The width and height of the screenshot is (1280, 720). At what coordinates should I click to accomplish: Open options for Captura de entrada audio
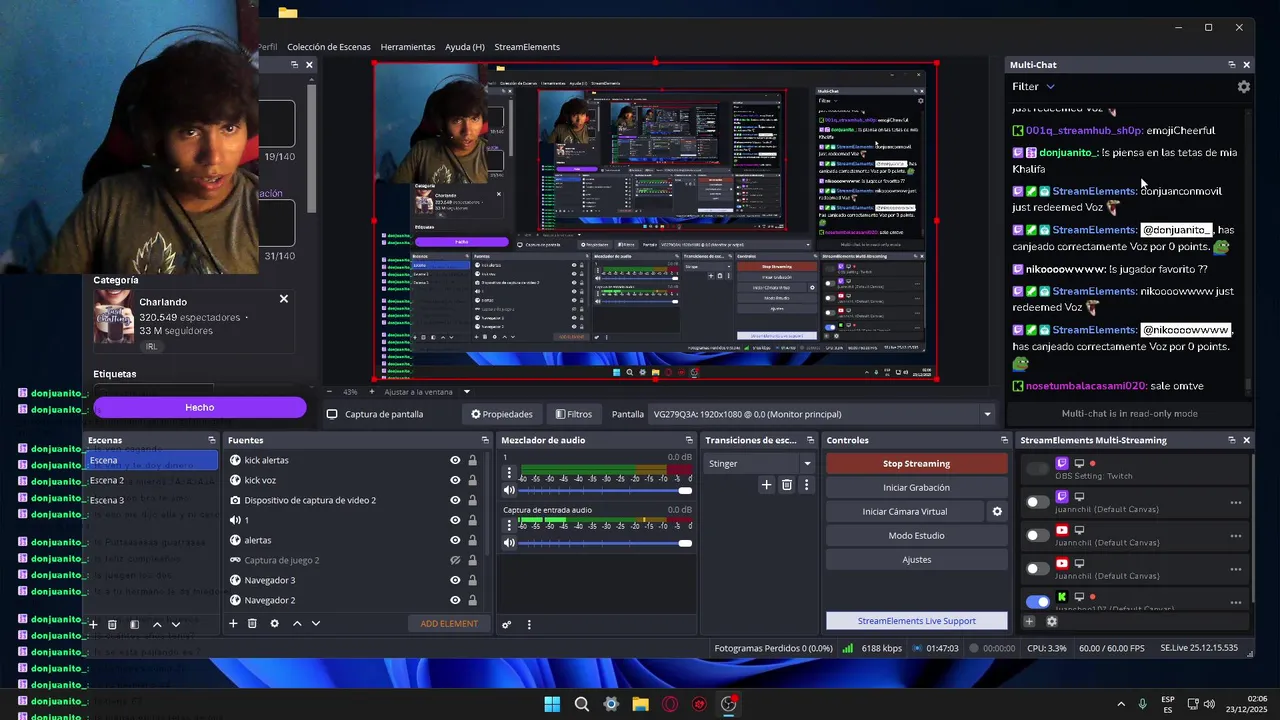(x=509, y=525)
